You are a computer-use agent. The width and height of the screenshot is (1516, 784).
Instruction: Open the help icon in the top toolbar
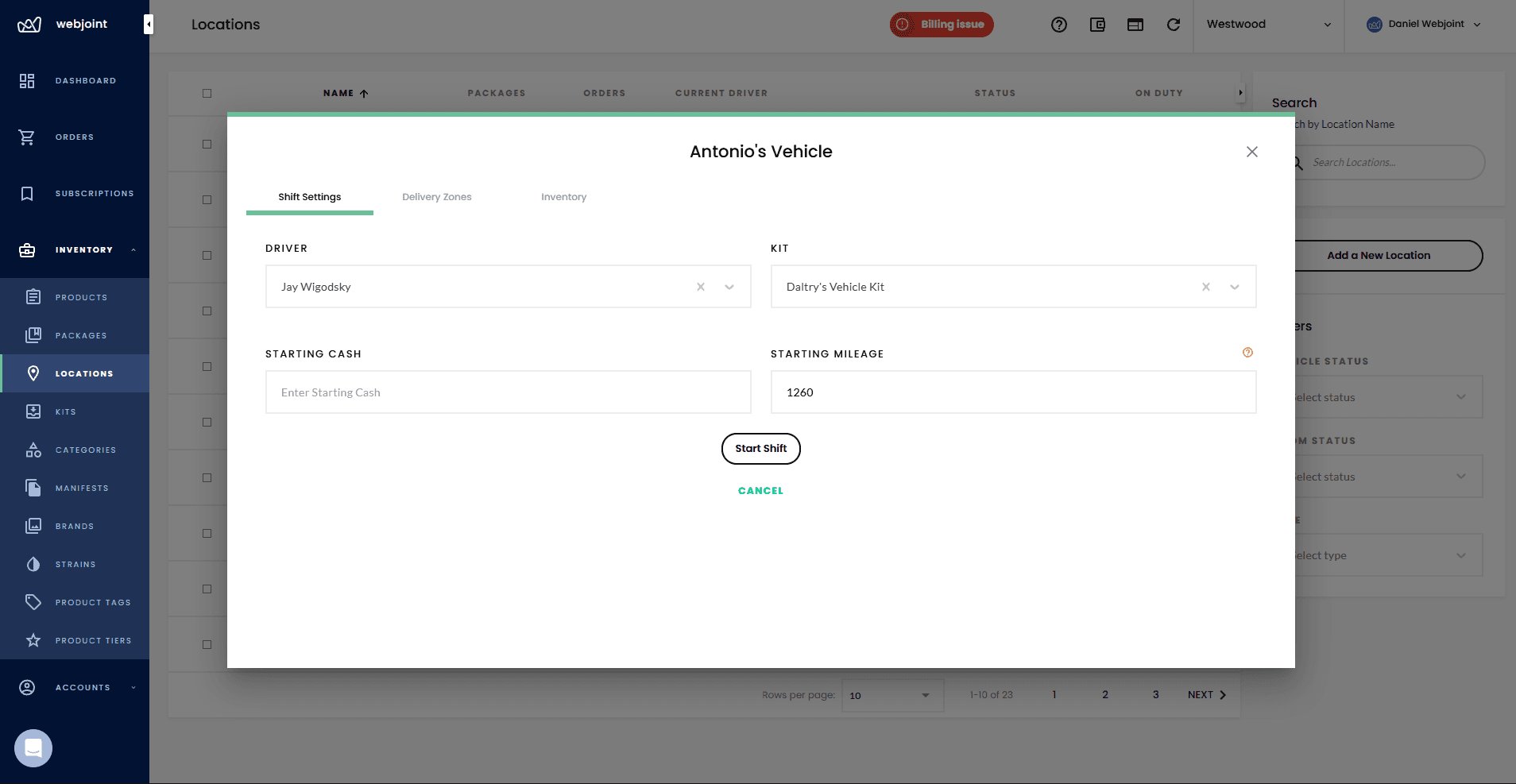pos(1059,25)
